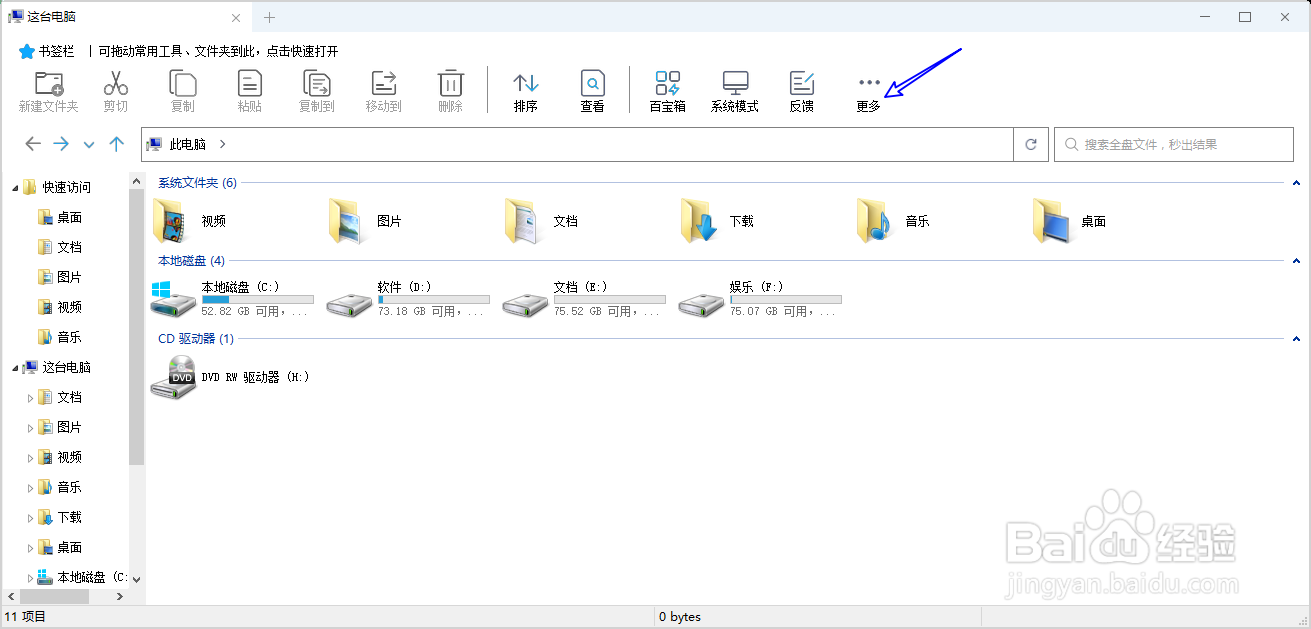
Task: Expand the chevron after 此电脑 in the address bar
Action: (222, 144)
